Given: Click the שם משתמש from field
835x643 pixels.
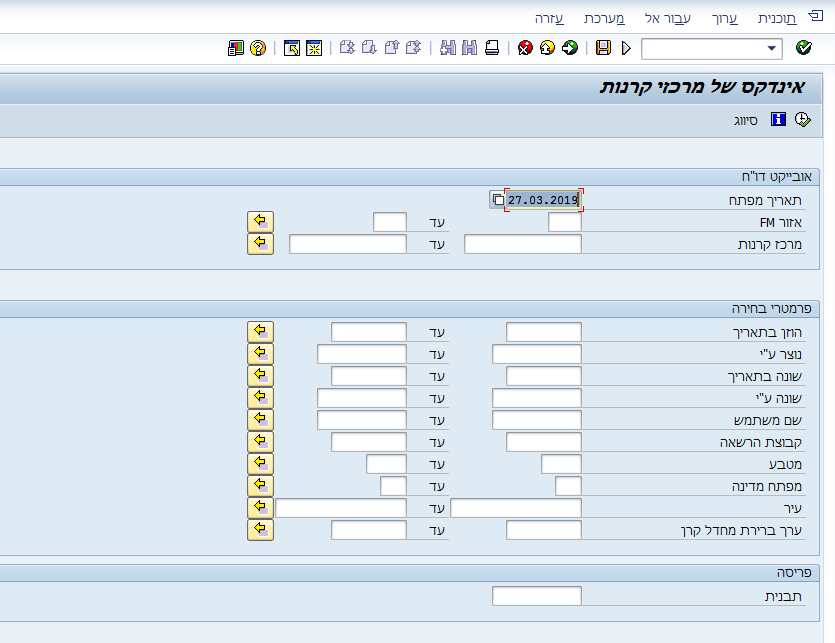Looking at the screenshot, I should click(537, 420).
